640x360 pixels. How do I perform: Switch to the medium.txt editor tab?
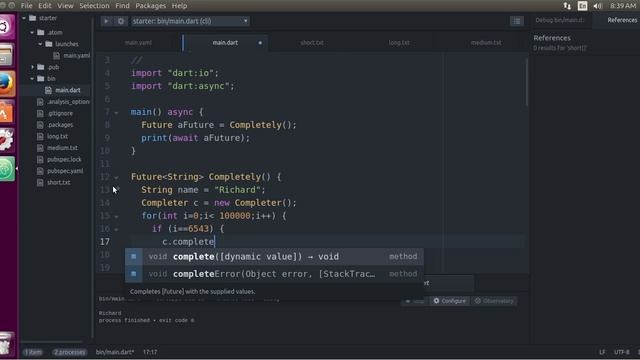coord(486,43)
